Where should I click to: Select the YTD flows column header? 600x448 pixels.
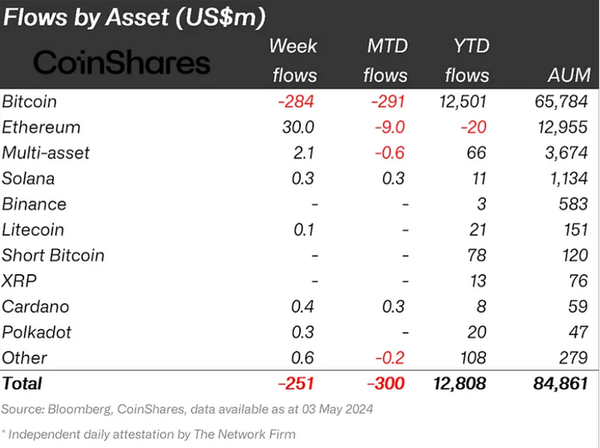tap(467, 60)
